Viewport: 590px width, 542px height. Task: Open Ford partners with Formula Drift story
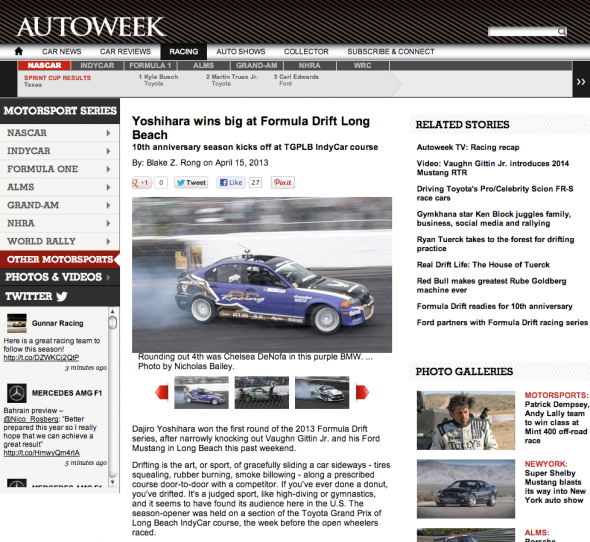pos(502,323)
